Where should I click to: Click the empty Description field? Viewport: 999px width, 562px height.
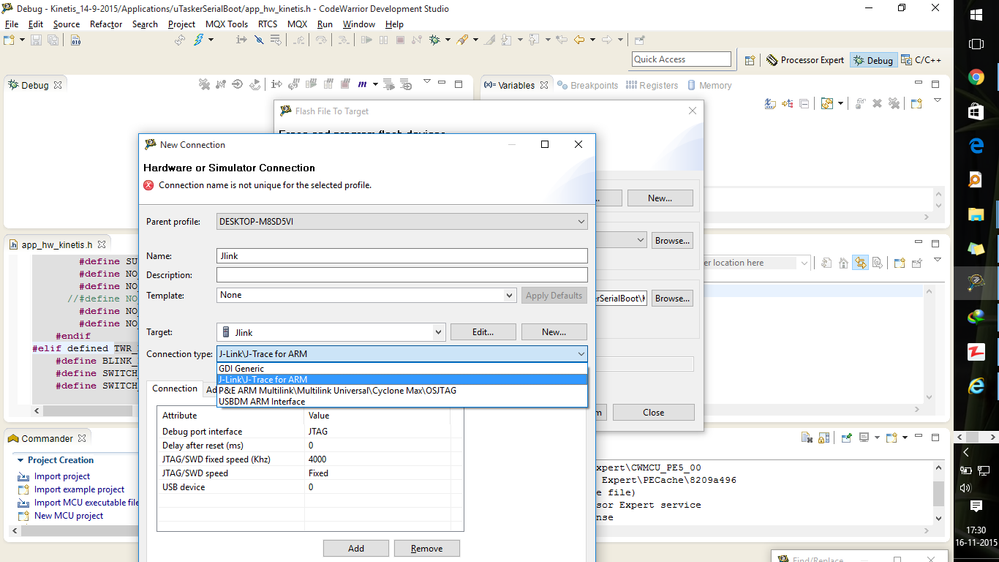(401, 275)
